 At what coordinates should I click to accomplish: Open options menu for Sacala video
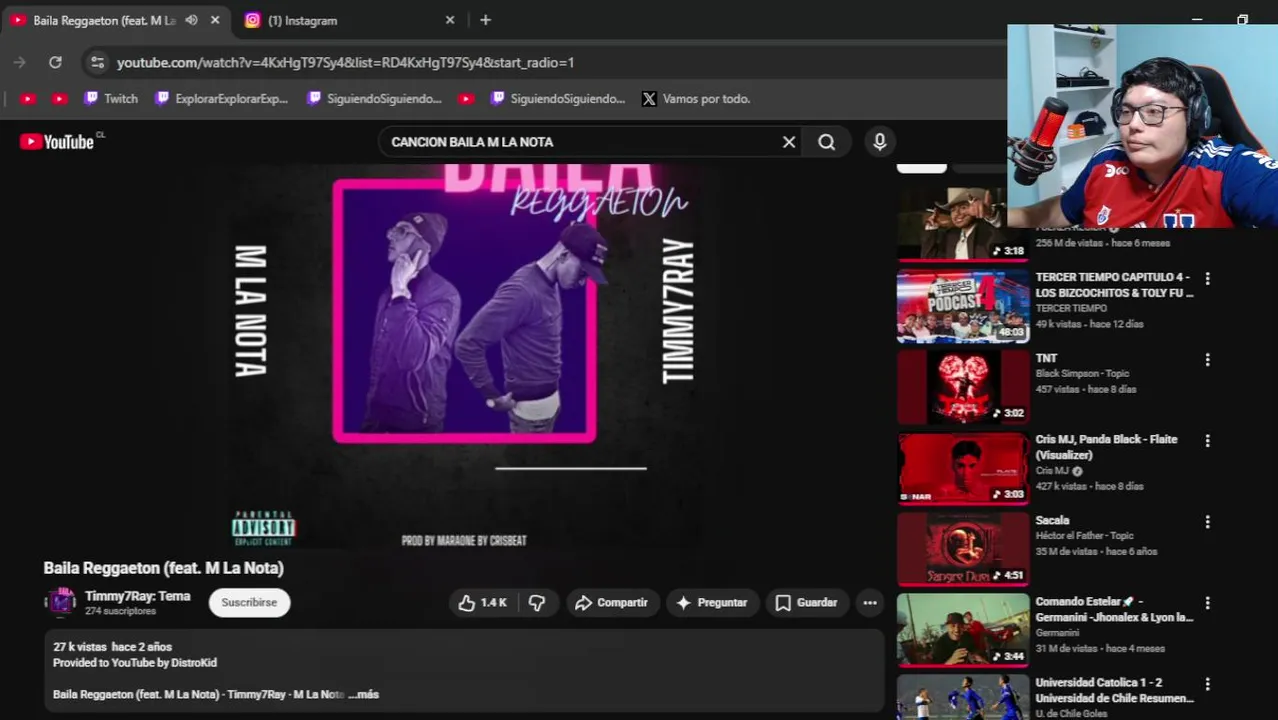click(1207, 522)
